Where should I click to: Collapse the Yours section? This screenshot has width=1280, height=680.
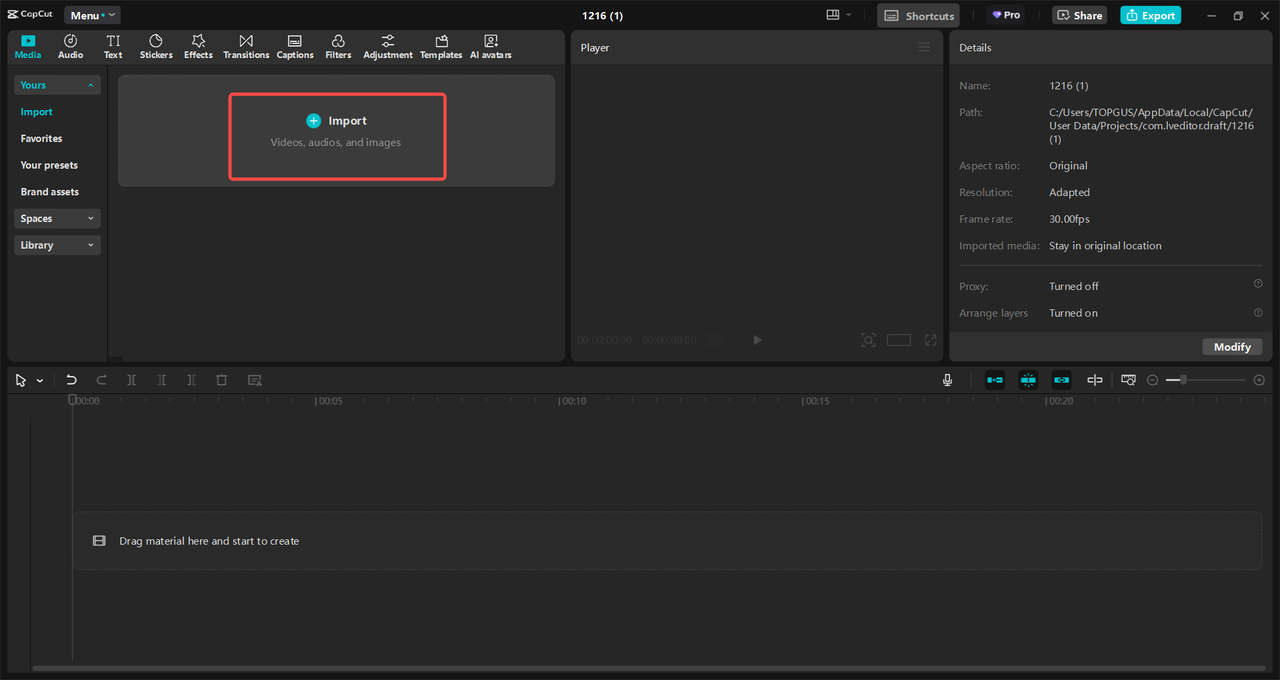coord(57,85)
